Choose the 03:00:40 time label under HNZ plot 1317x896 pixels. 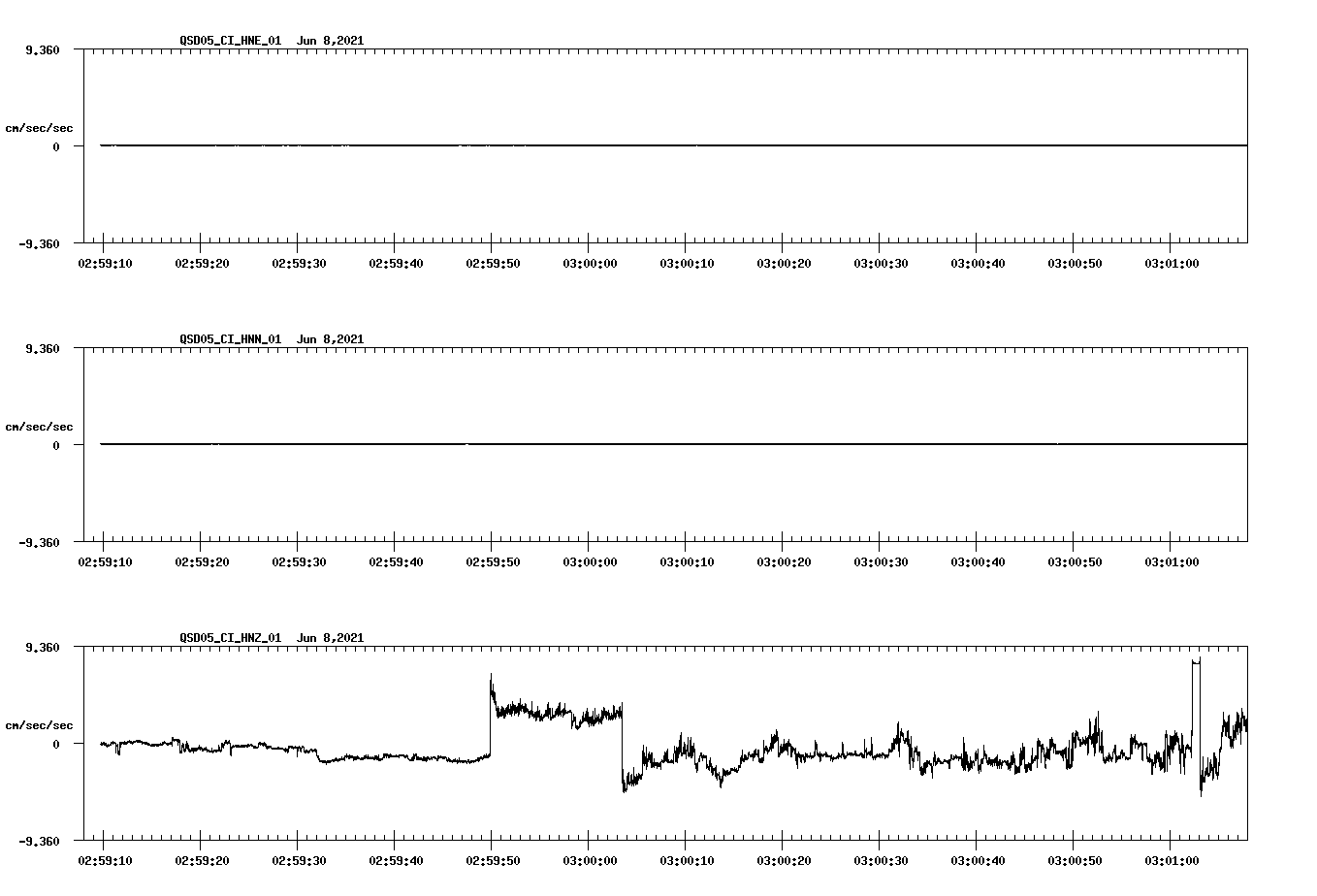click(978, 860)
